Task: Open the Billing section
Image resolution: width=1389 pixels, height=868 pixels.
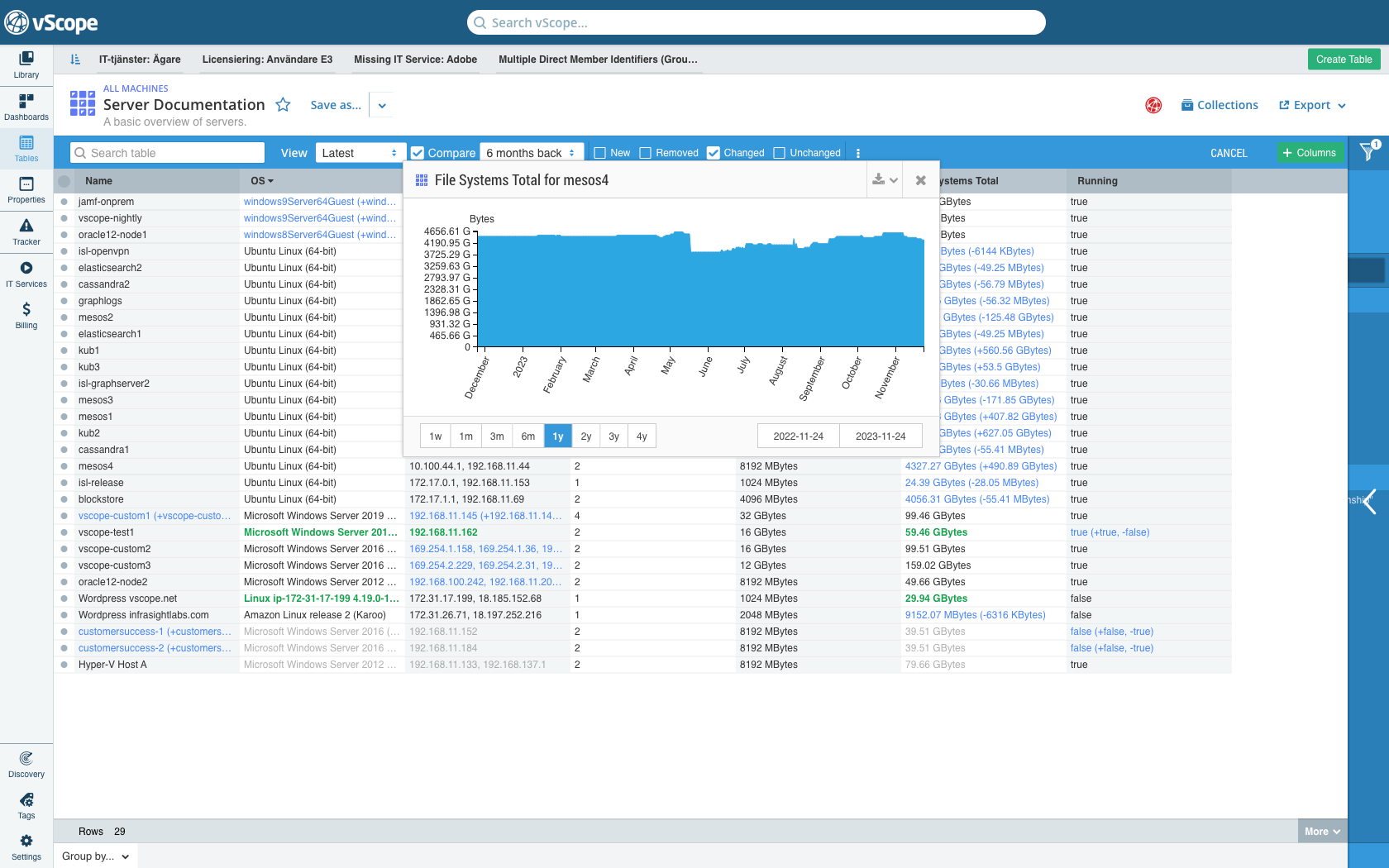Action: (26, 315)
